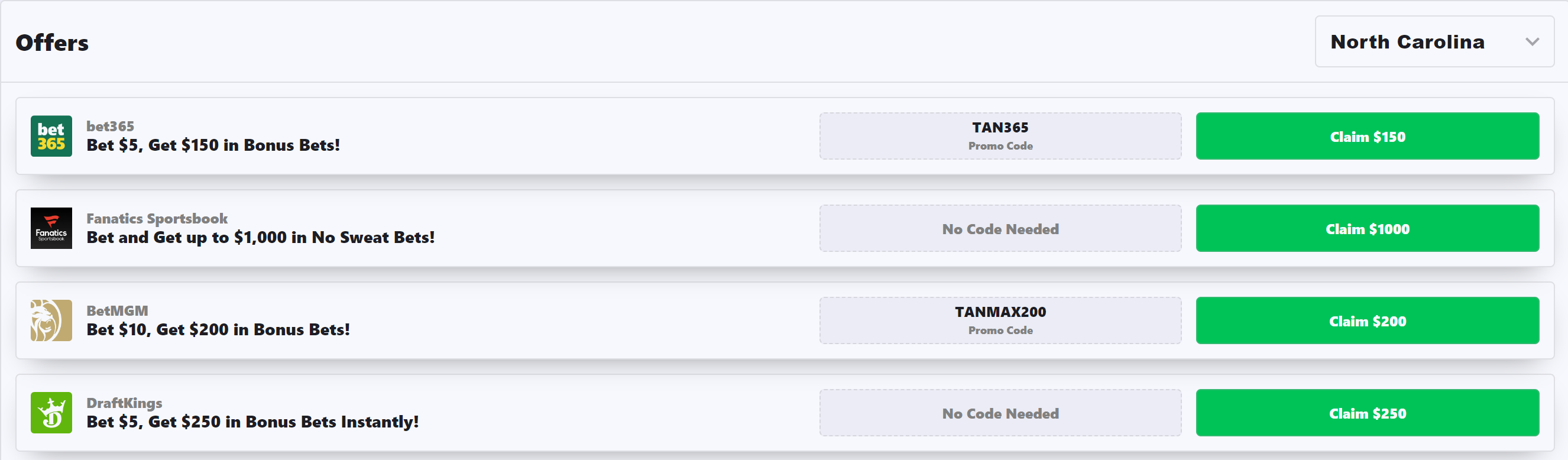This screenshot has width=1568, height=460.
Task: Copy the TANMAX200 promo code
Action: click(999, 320)
